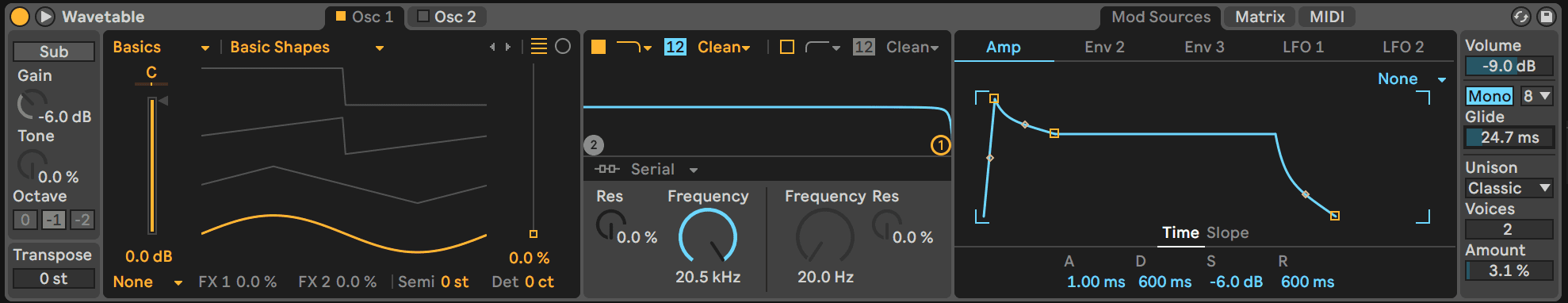1568x303 pixels.
Task: Switch to the linear wavetable view icon
Action: (x=539, y=47)
